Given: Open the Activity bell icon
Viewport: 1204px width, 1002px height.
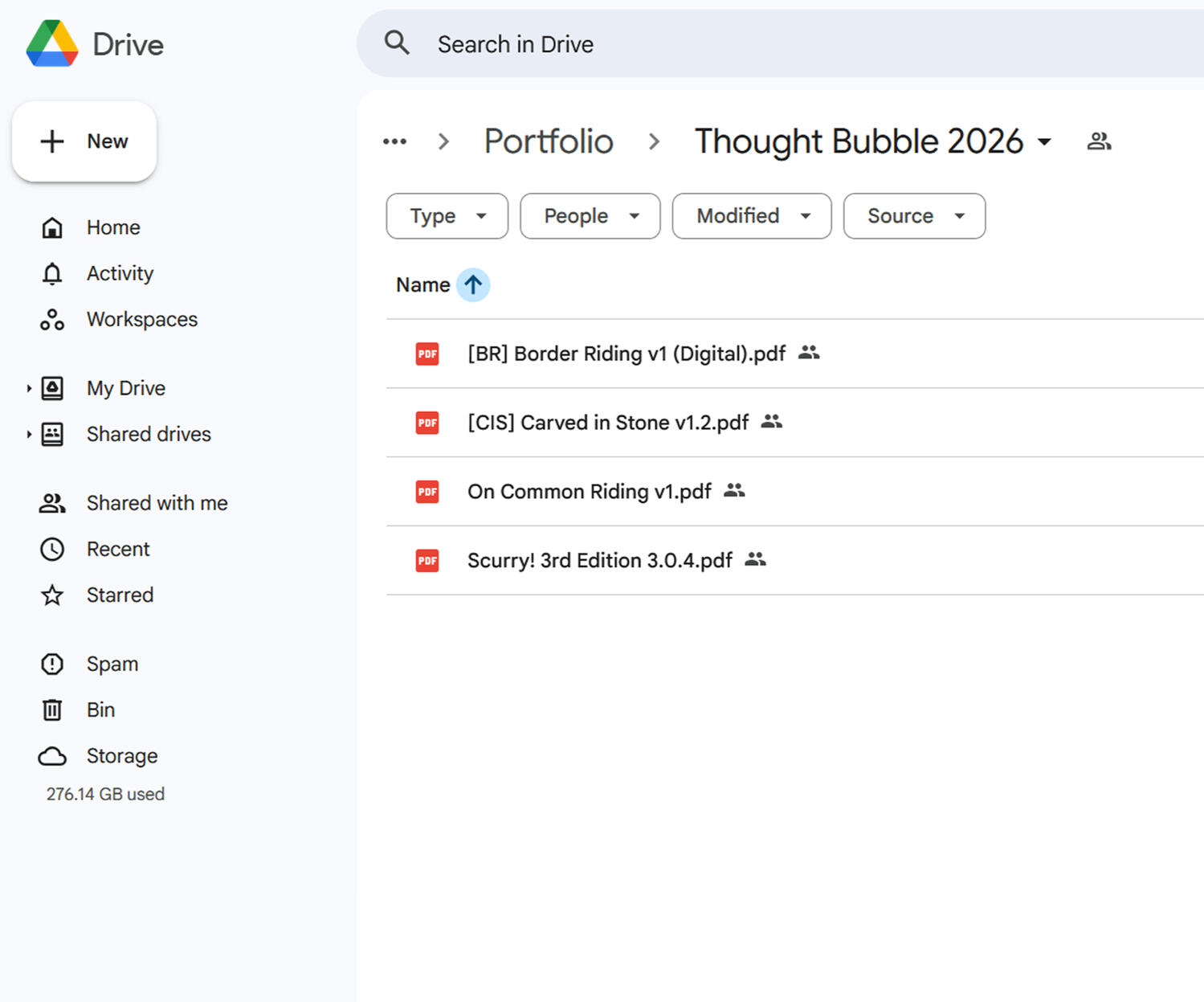Looking at the screenshot, I should [52, 274].
